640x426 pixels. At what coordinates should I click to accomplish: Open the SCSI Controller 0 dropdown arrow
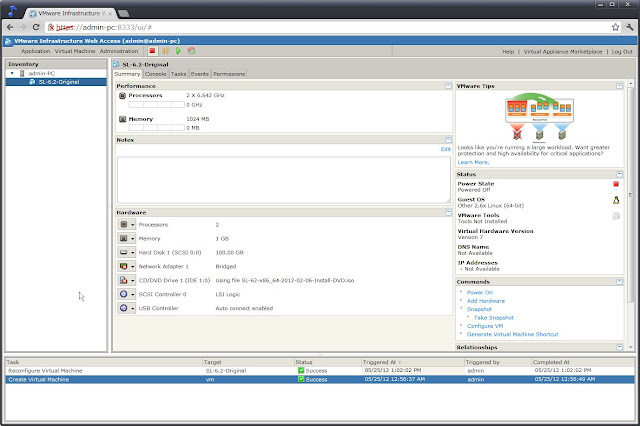(133, 294)
